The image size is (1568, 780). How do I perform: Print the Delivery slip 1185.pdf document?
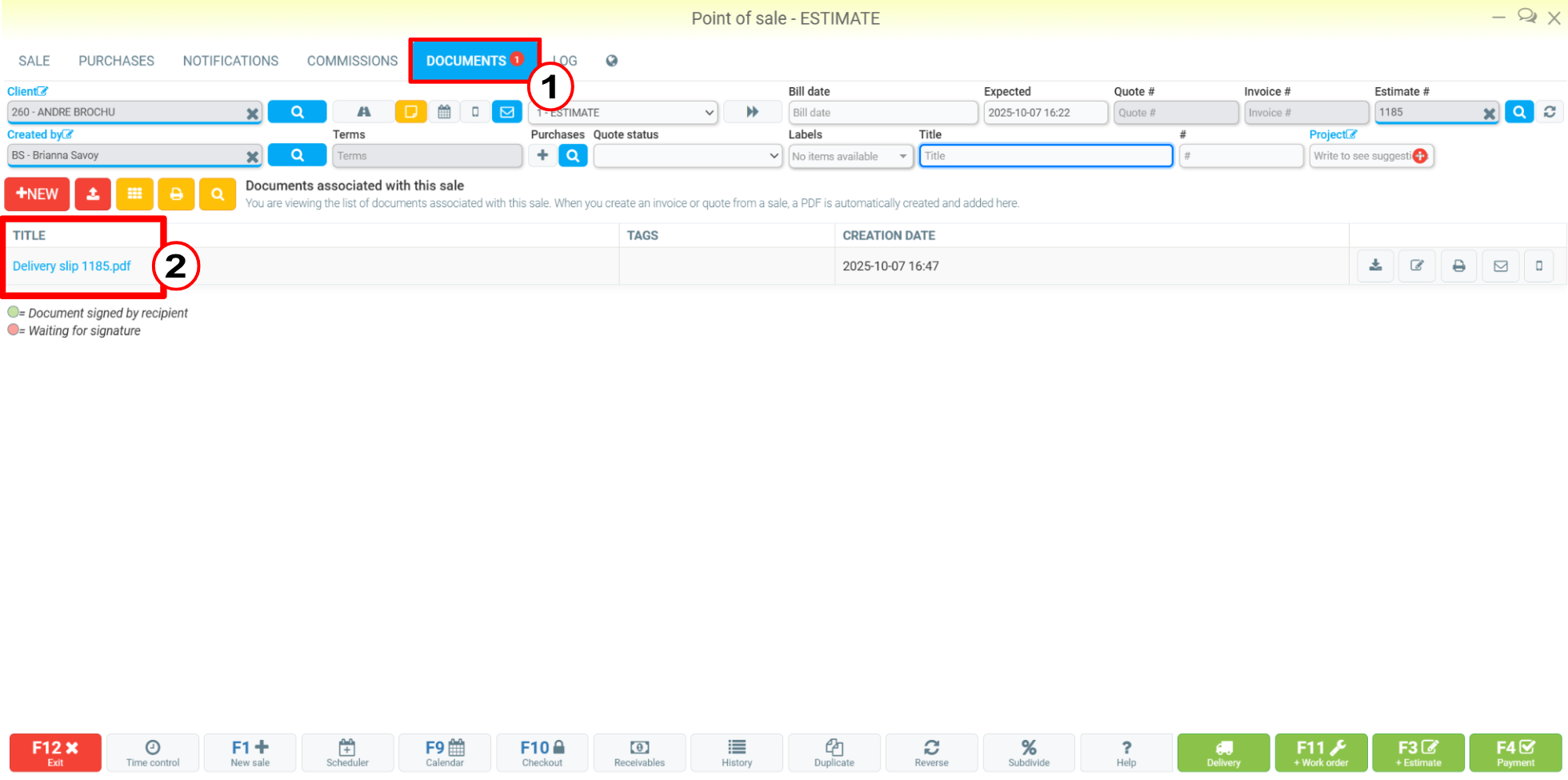click(1458, 266)
